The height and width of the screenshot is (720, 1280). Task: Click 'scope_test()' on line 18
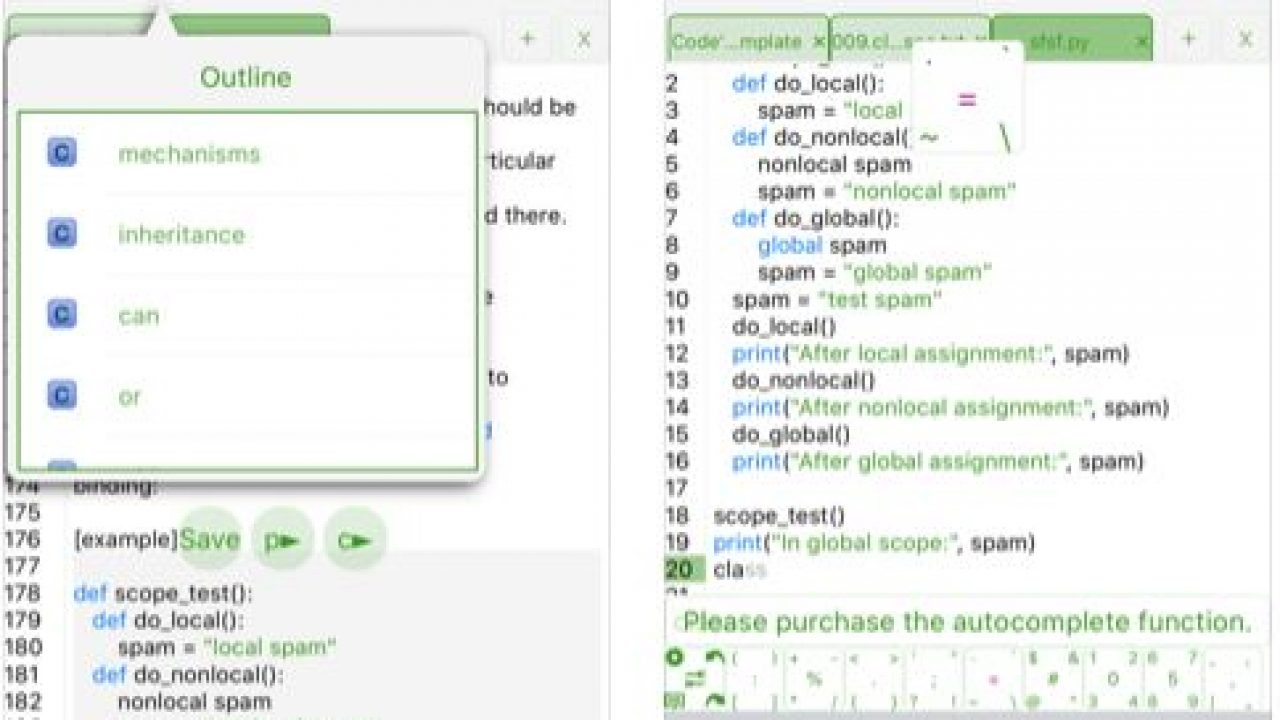pyautogui.click(x=779, y=516)
